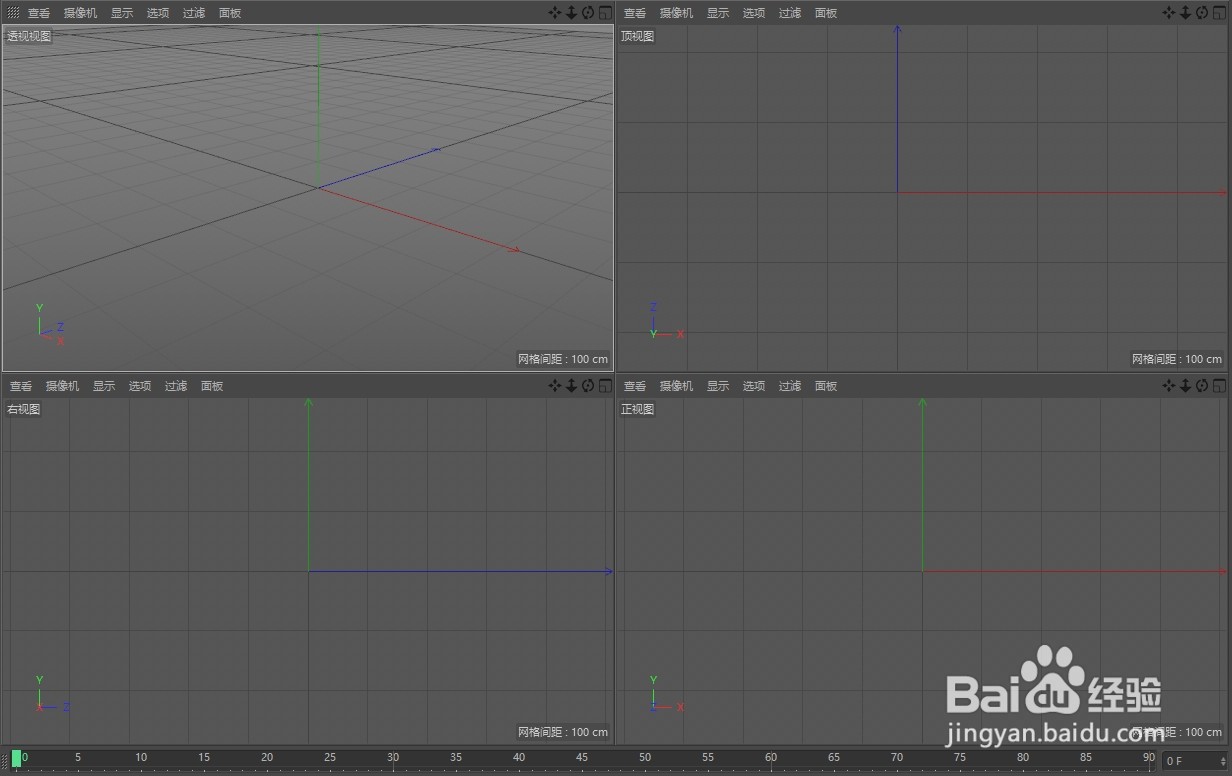Click the pan camera icon in top view (顶视图)

pyautogui.click(x=1169, y=13)
